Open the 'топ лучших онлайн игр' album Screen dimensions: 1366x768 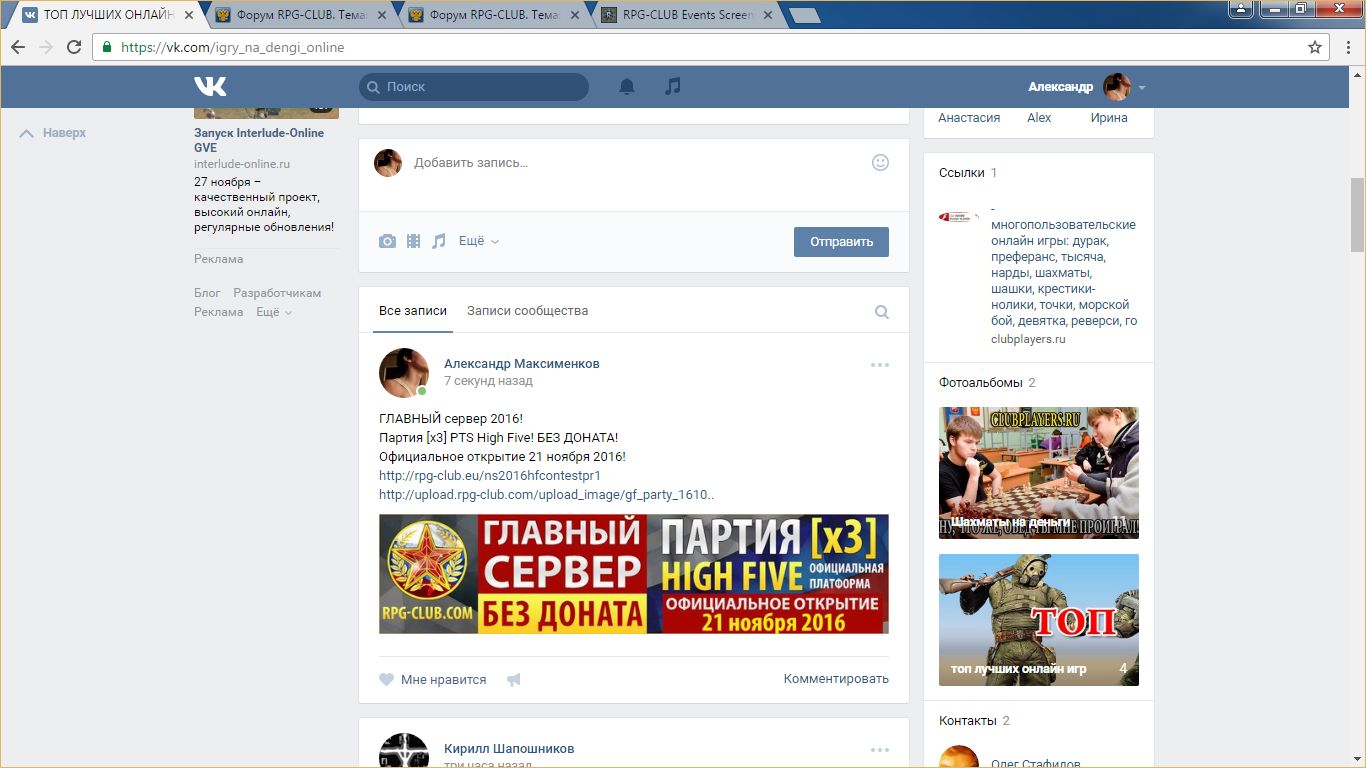pos(1038,620)
